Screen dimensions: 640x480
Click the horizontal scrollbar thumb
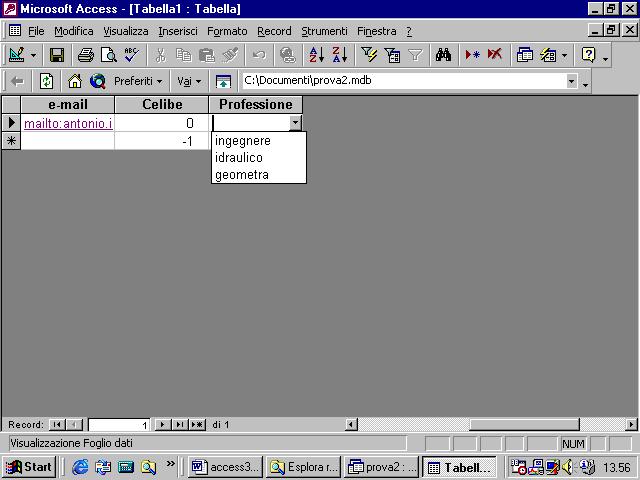click(524, 424)
